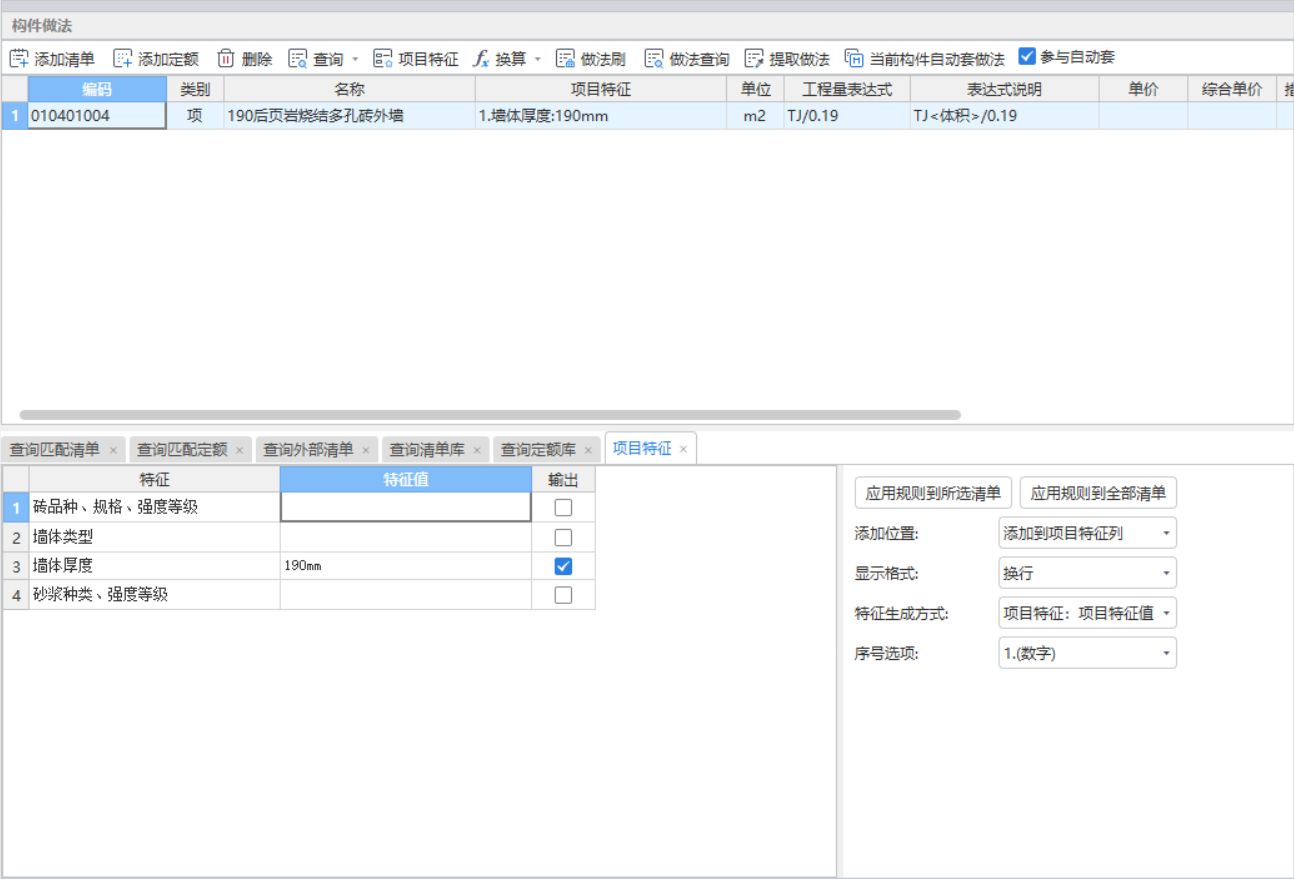Click 应用规则到全部清单 button
This screenshot has height=879, width=1294.
(1098, 493)
